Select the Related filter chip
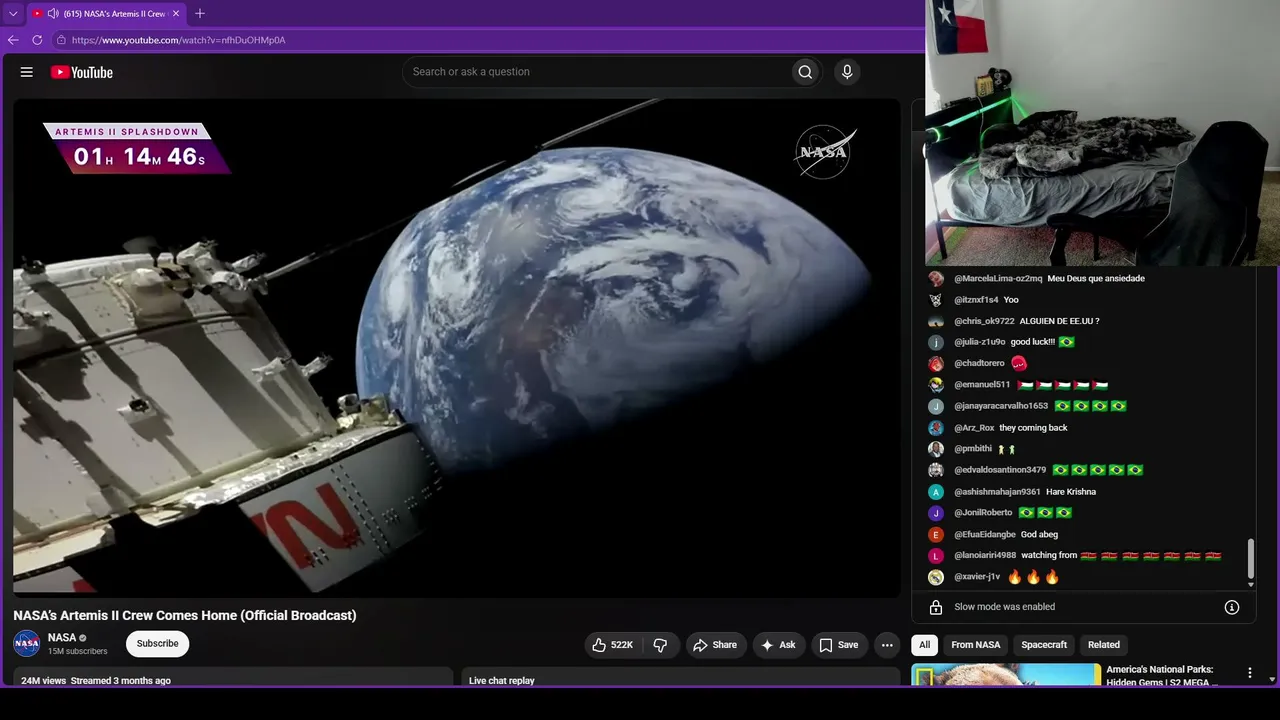The height and width of the screenshot is (720, 1280). 1104,645
